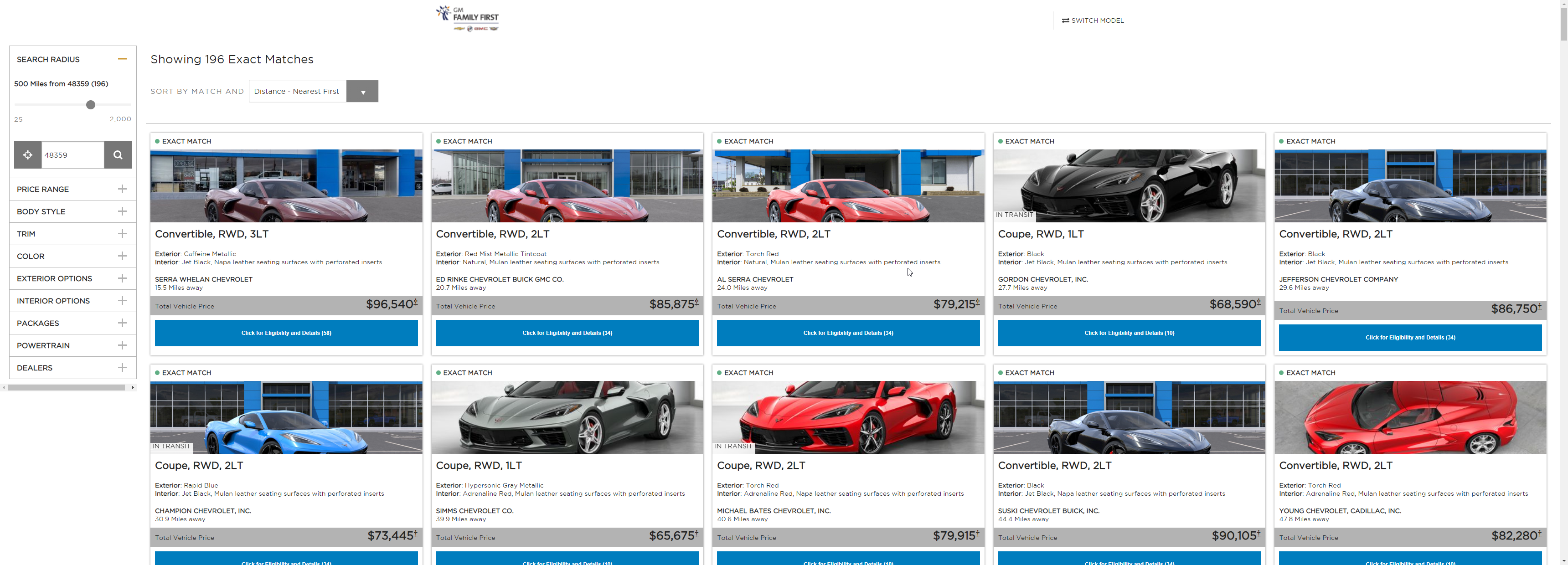This screenshot has height=565, width=1568.
Task: Click the filter panel horizontal scrollbar
Action: (x=67, y=387)
